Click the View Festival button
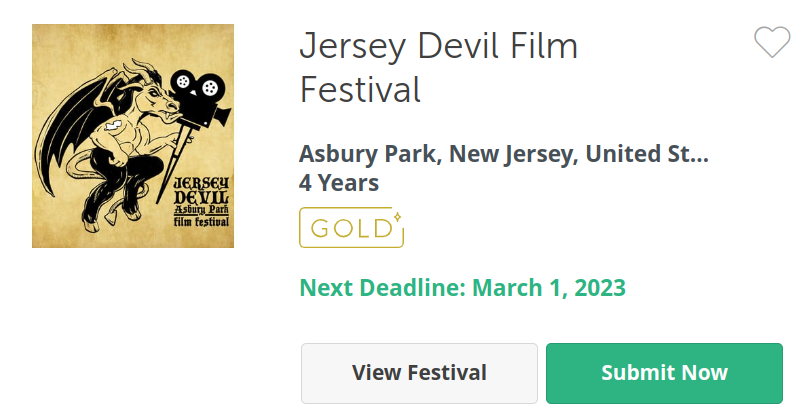Image resolution: width=803 pixels, height=418 pixels. pos(419,373)
